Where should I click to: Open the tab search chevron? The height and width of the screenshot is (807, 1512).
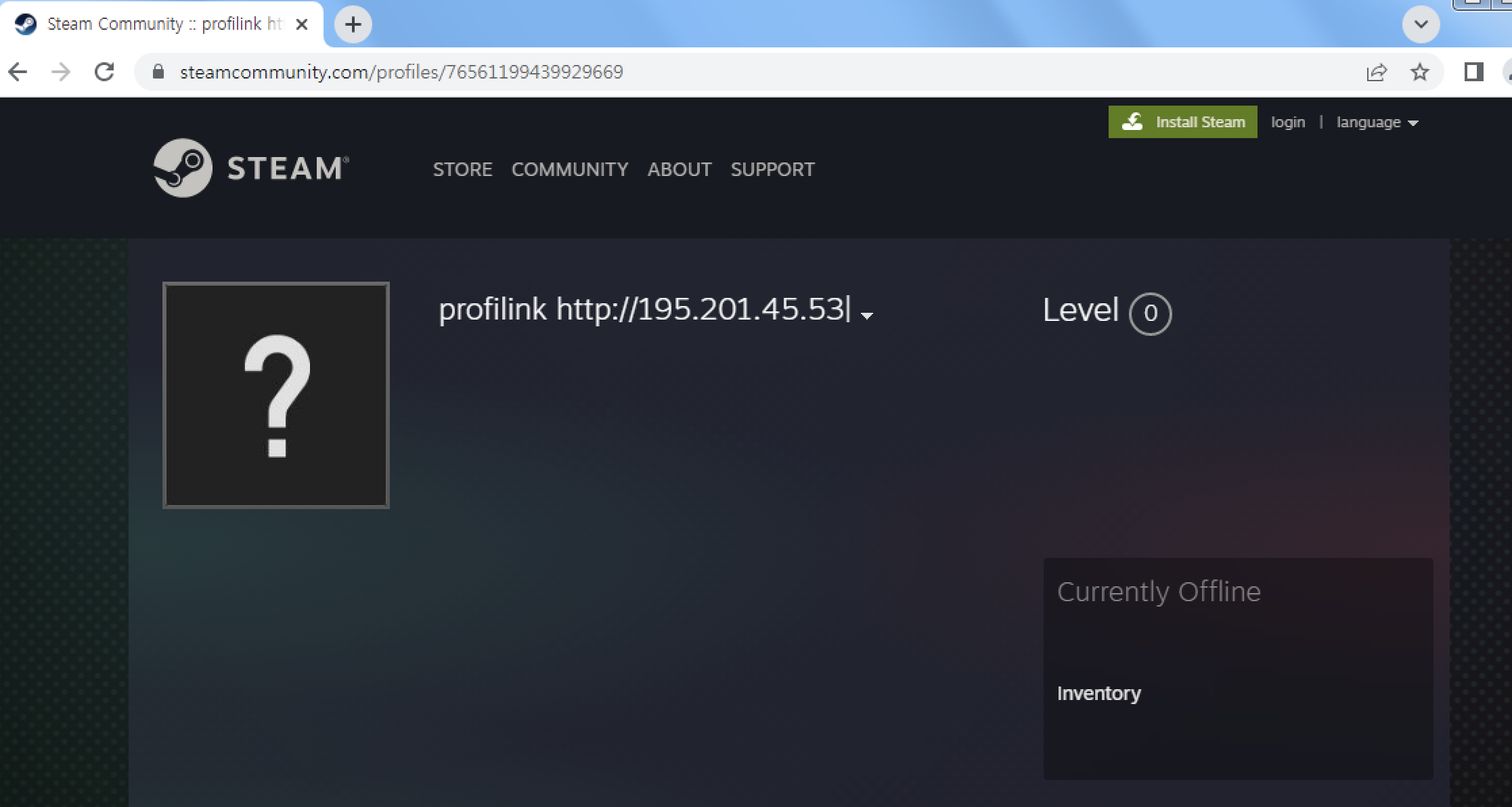1421,25
